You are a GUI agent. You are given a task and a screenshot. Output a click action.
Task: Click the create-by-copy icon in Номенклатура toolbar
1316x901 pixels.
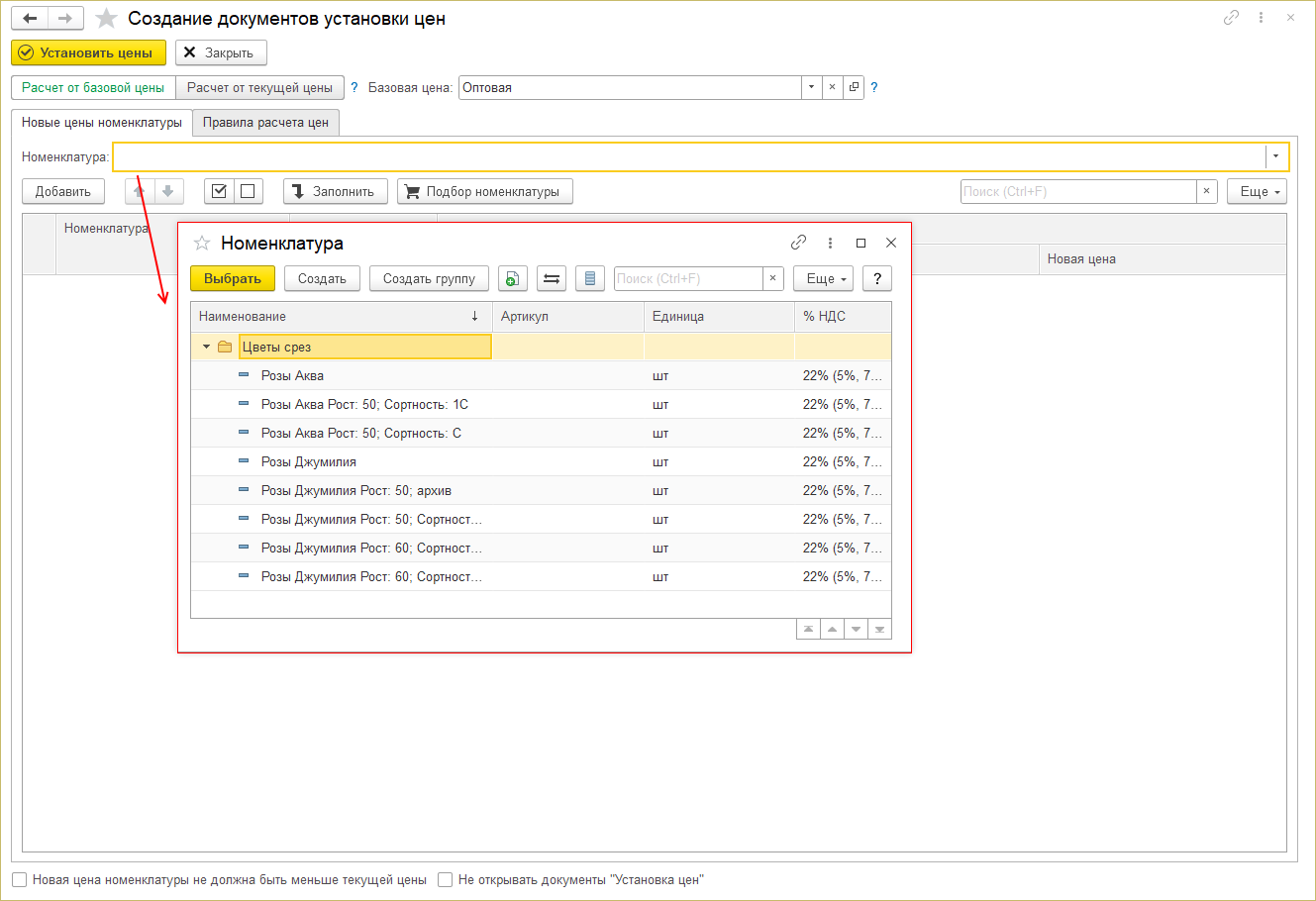(x=513, y=279)
